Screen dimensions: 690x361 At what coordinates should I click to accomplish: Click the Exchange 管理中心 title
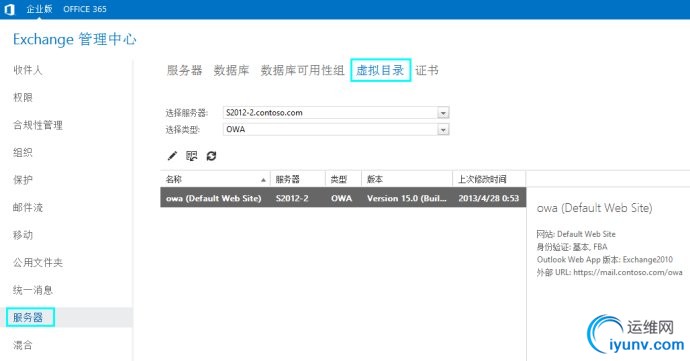[74, 39]
